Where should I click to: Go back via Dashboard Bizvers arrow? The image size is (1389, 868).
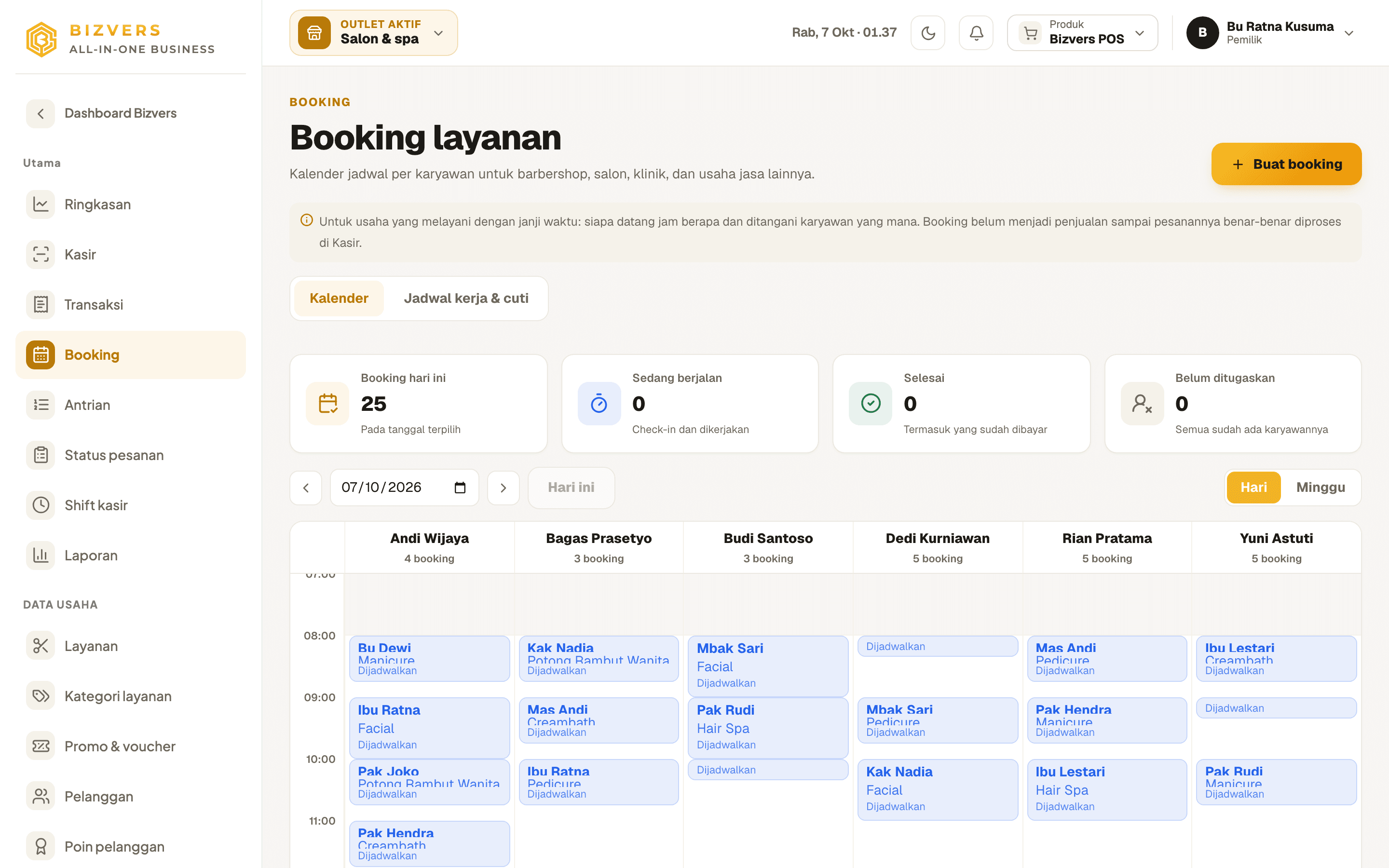click(41, 114)
